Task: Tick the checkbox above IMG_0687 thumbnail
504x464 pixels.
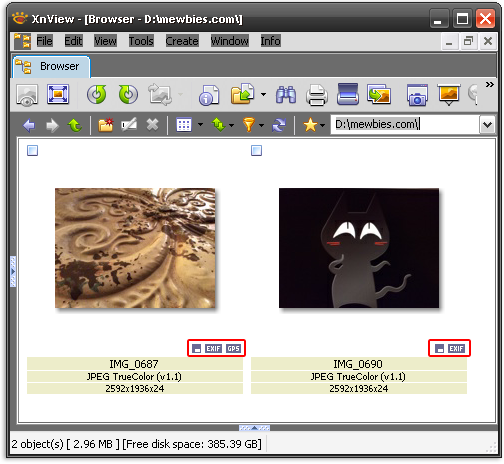Action: click(32, 151)
